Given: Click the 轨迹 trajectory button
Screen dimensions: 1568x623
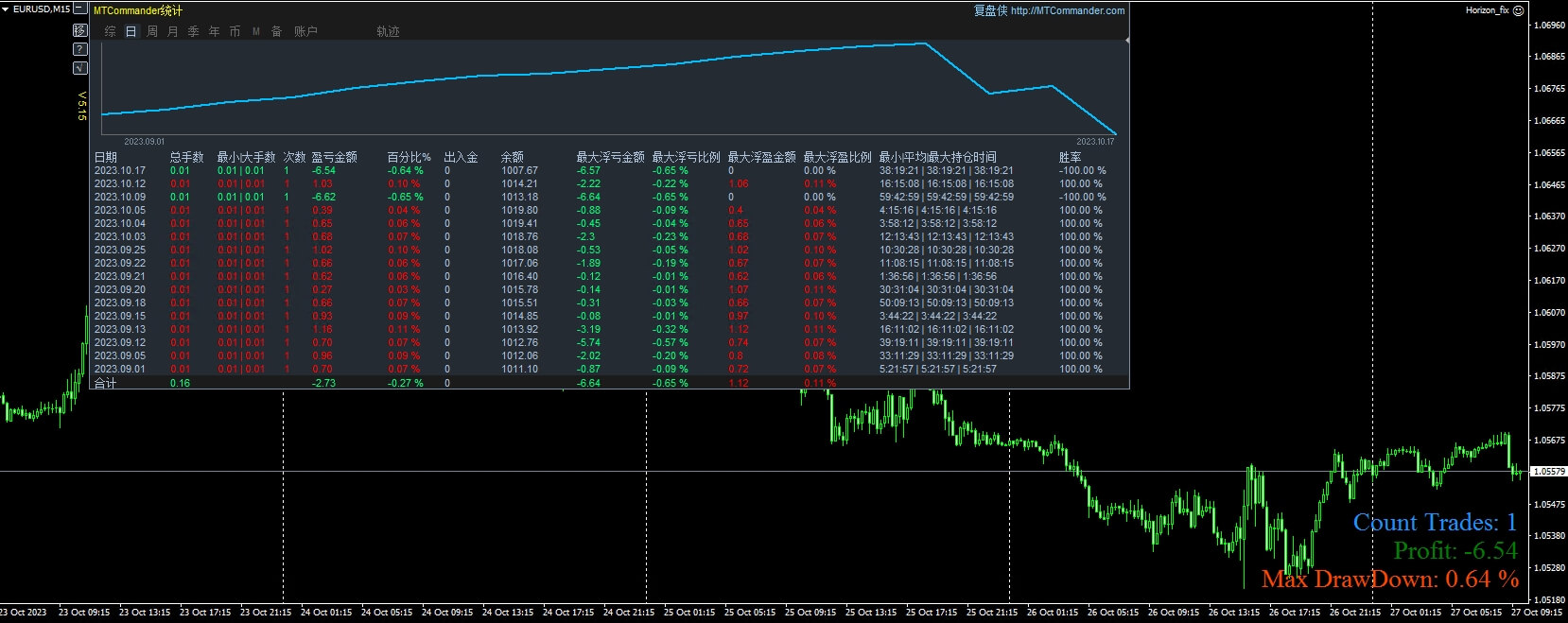Looking at the screenshot, I should (388, 31).
